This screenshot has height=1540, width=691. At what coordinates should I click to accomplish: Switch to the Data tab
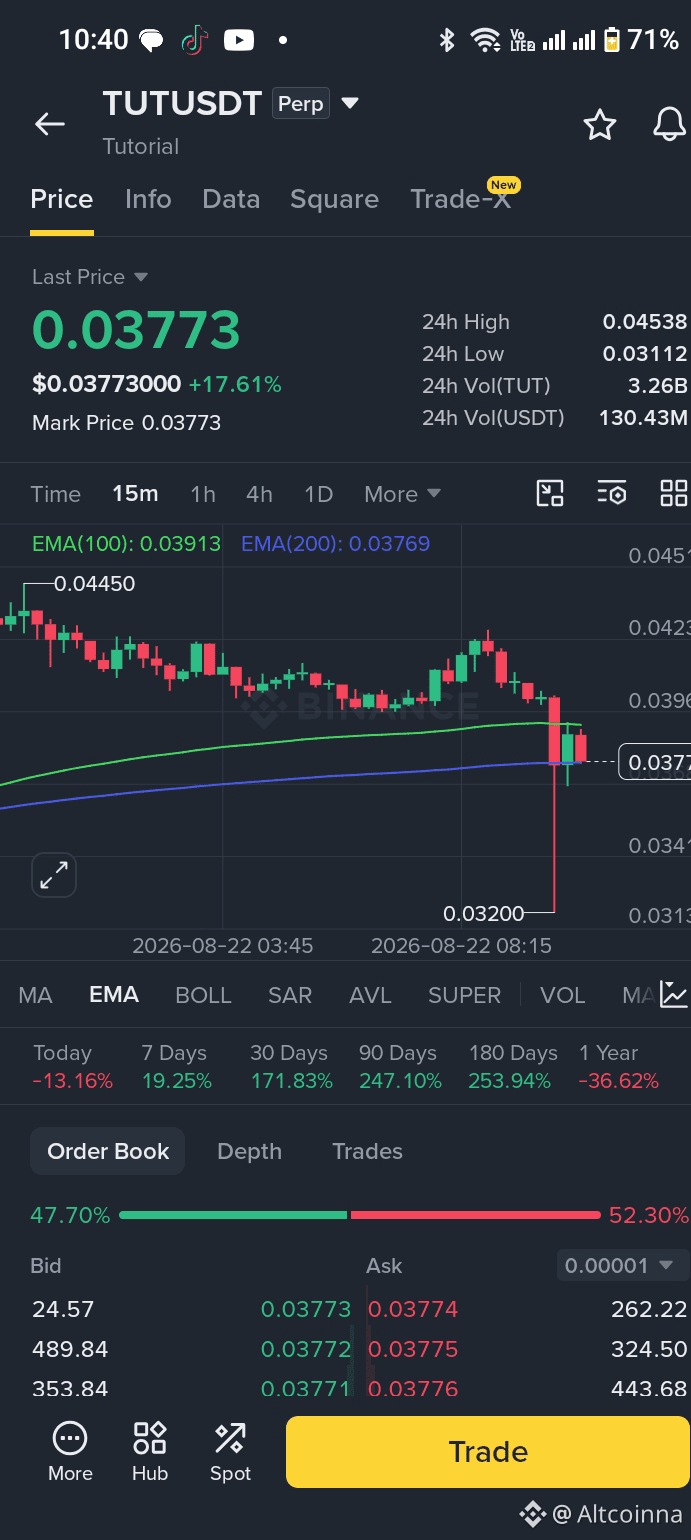(231, 199)
